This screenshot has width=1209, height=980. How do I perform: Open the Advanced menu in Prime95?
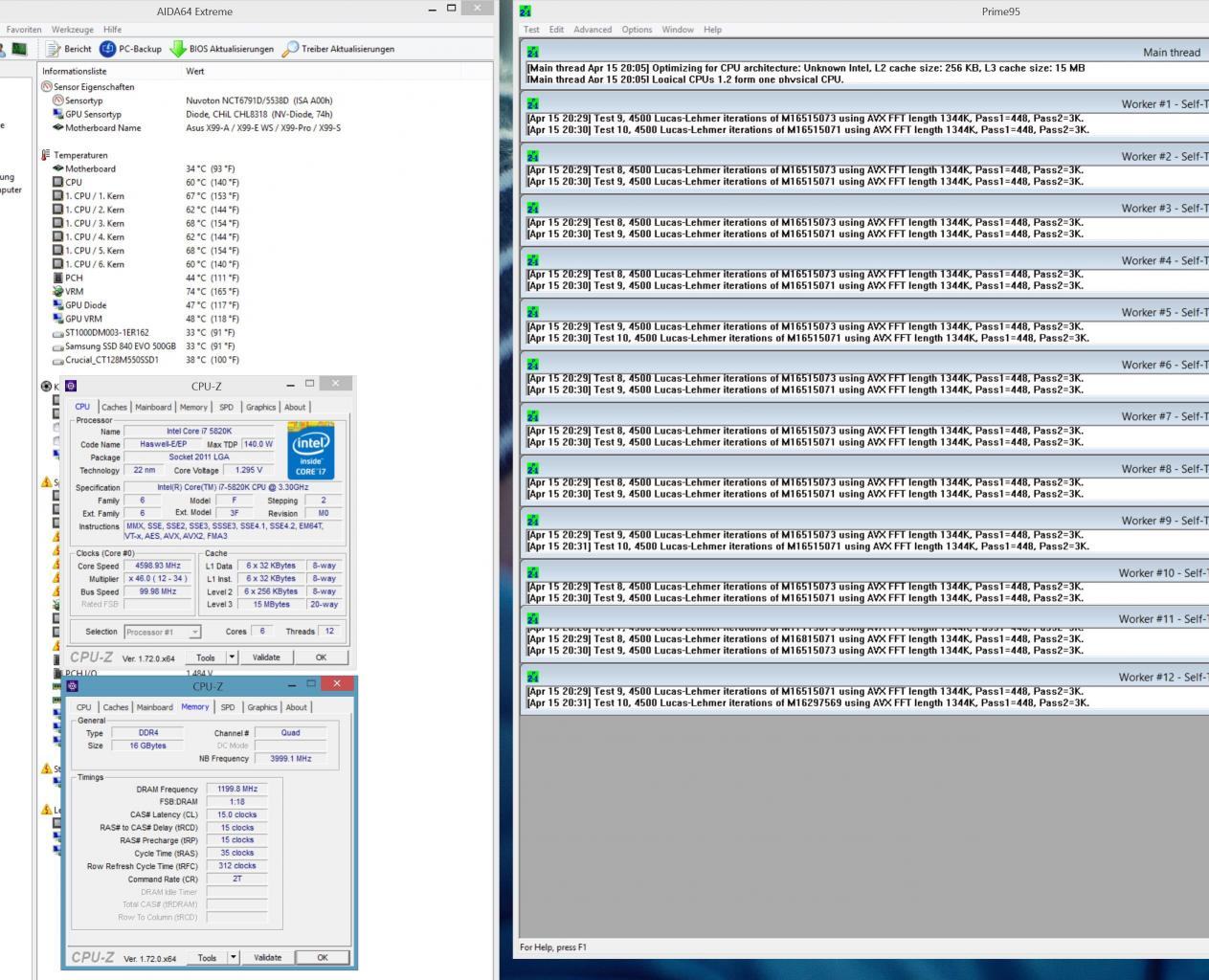pyautogui.click(x=593, y=30)
